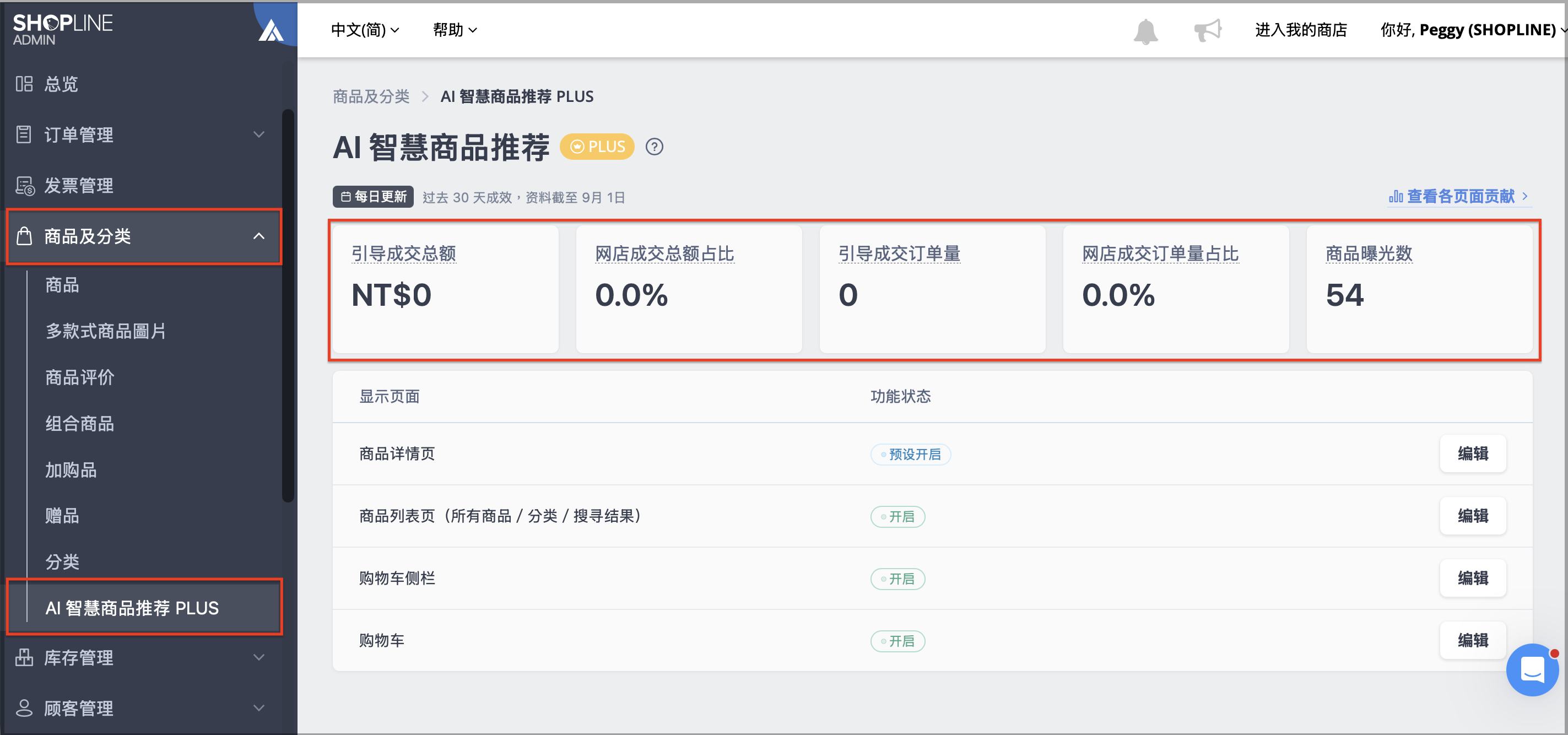Click the 引导成交总额 metric label
Screen dimensions: 1568x735
click(x=403, y=253)
